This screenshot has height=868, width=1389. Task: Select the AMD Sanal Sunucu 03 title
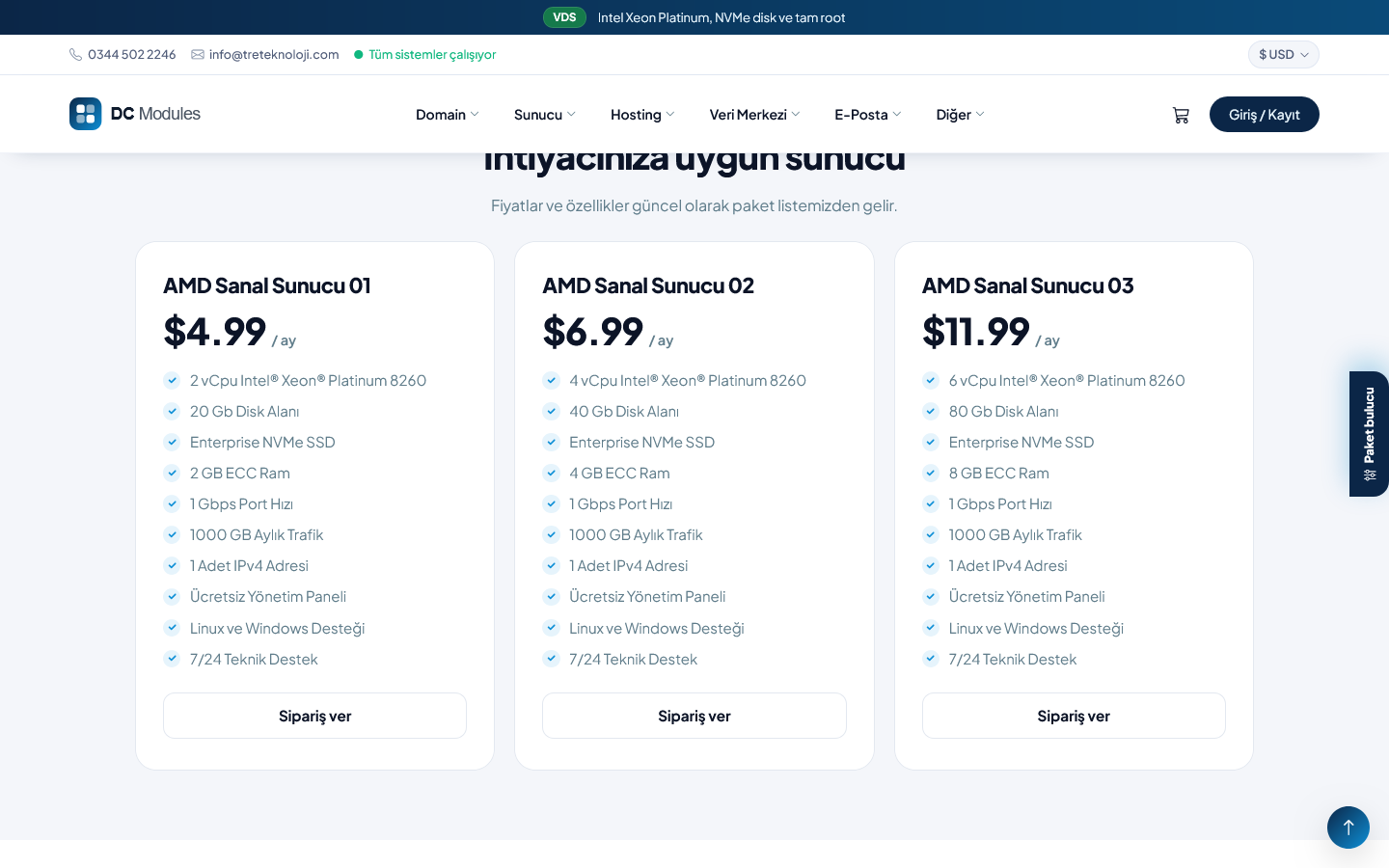1028,285
